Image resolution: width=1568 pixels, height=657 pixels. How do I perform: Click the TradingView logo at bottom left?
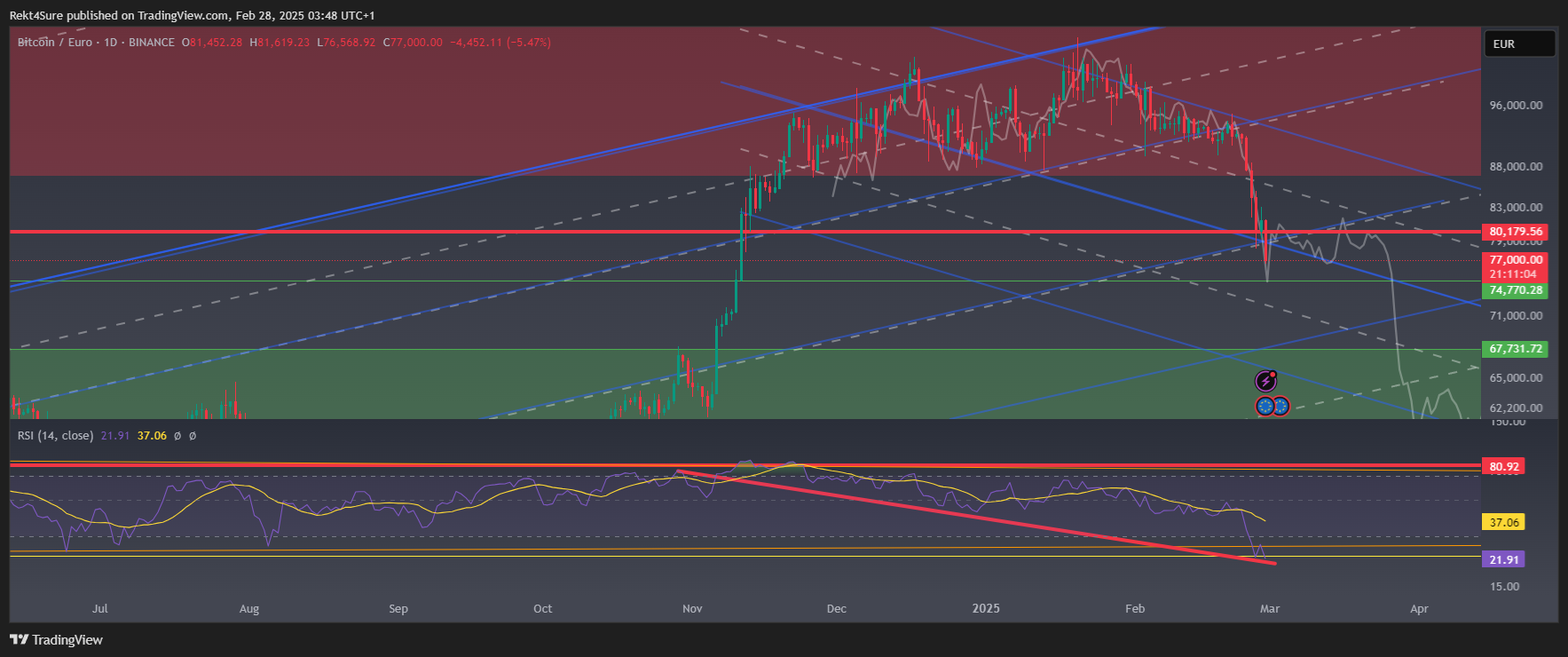56,639
